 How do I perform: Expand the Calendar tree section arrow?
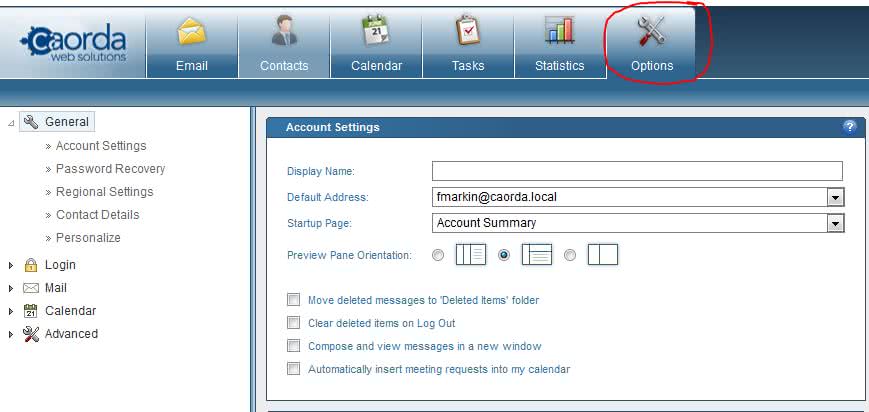(11, 312)
